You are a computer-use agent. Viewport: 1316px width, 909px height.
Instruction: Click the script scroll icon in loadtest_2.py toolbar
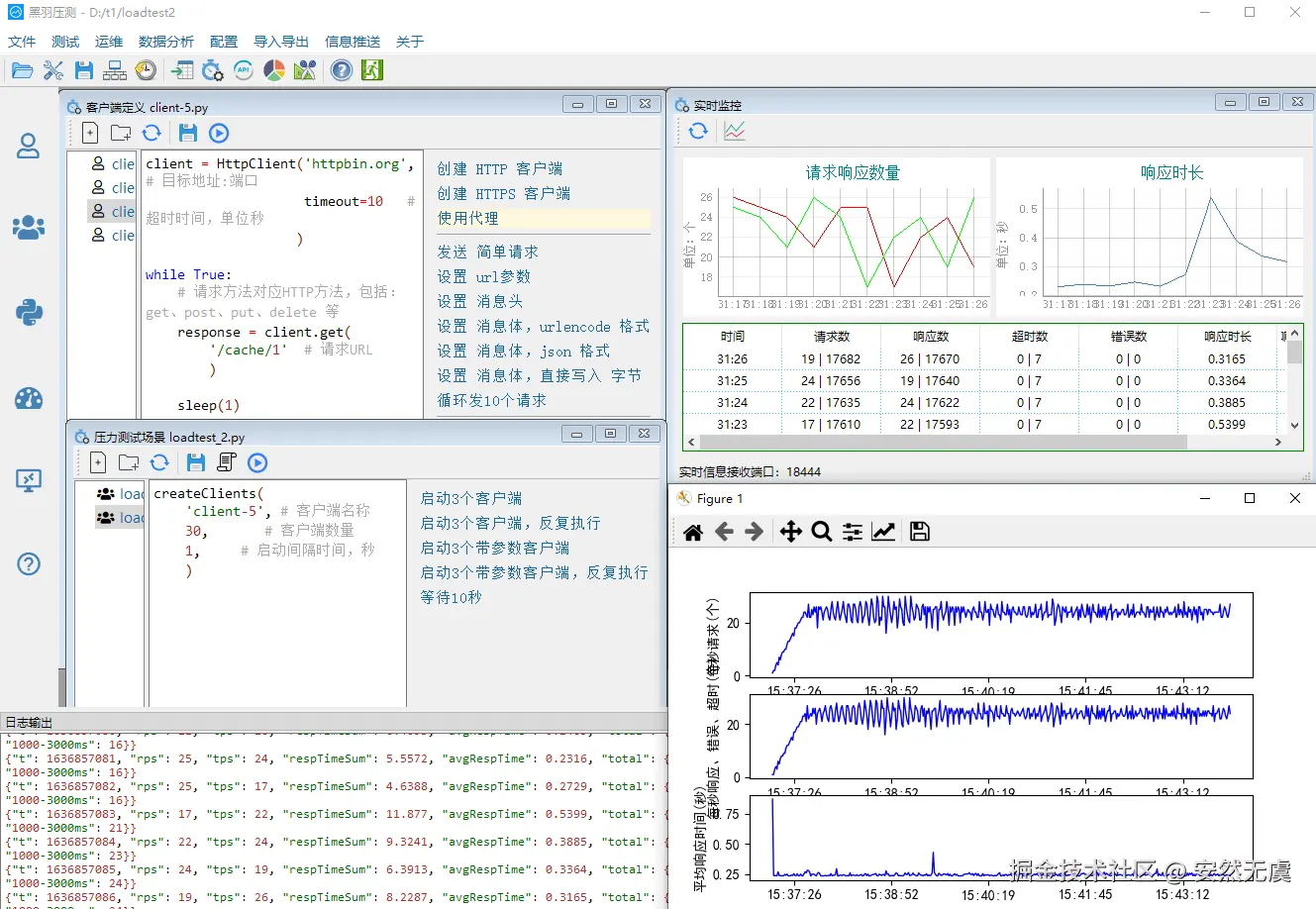coord(227,462)
